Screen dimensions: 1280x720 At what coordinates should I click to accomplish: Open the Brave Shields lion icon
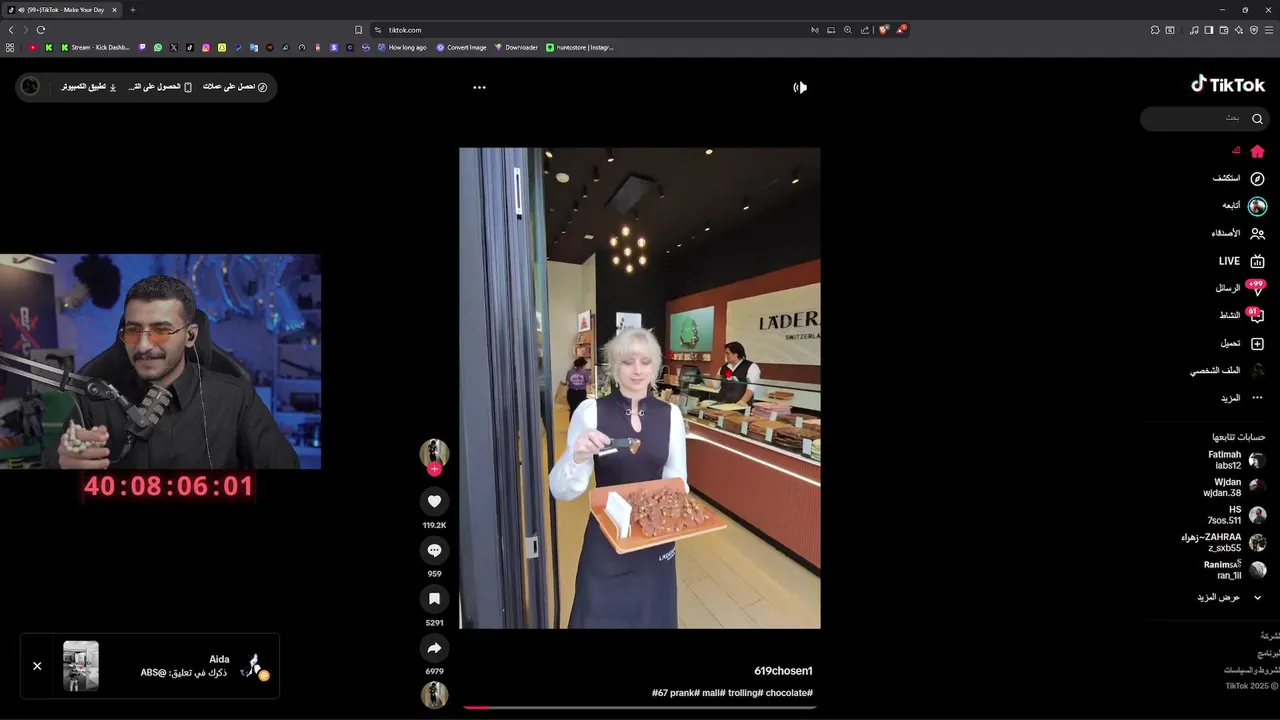coord(883,30)
